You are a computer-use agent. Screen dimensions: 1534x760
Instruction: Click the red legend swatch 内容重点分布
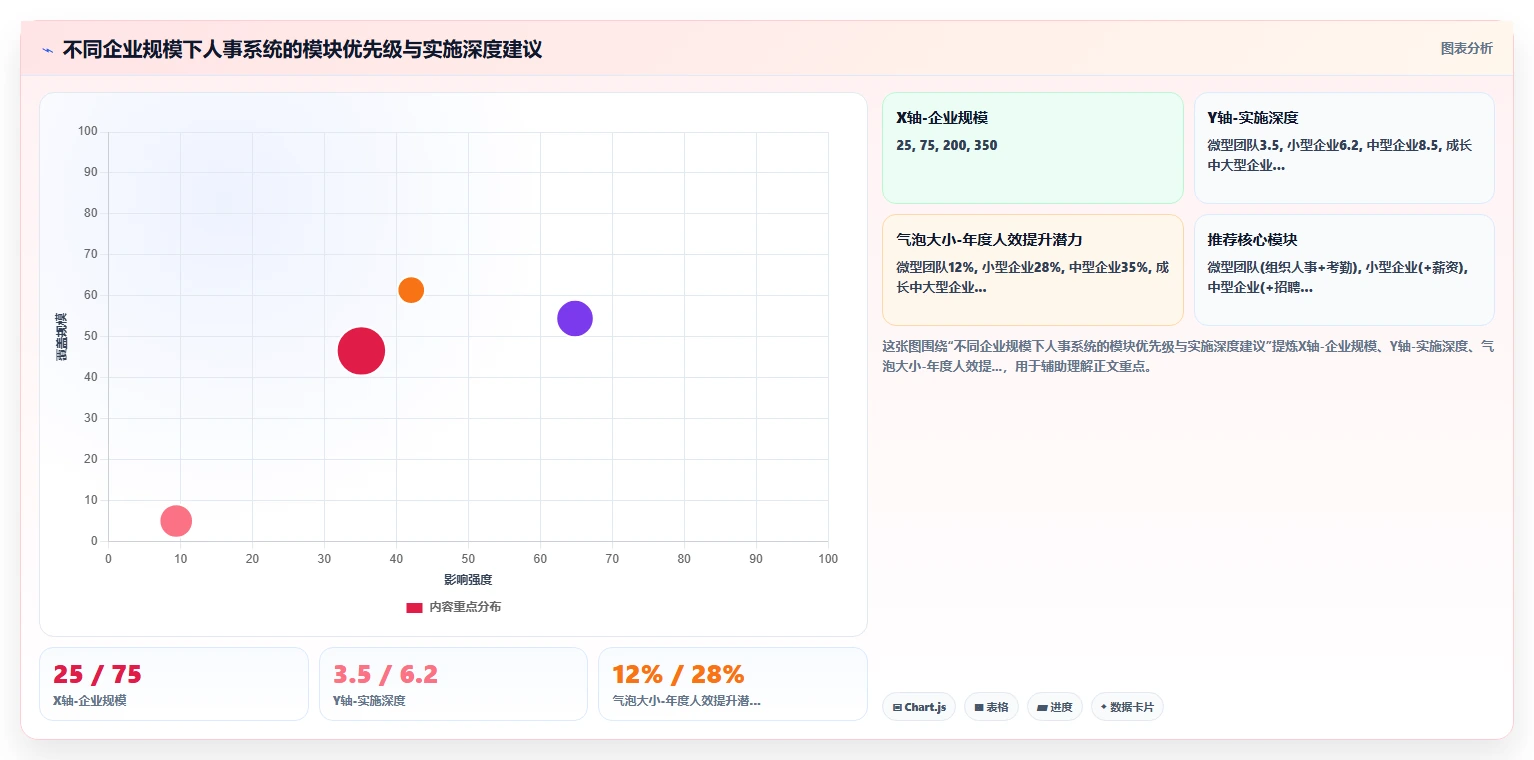[x=414, y=607]
